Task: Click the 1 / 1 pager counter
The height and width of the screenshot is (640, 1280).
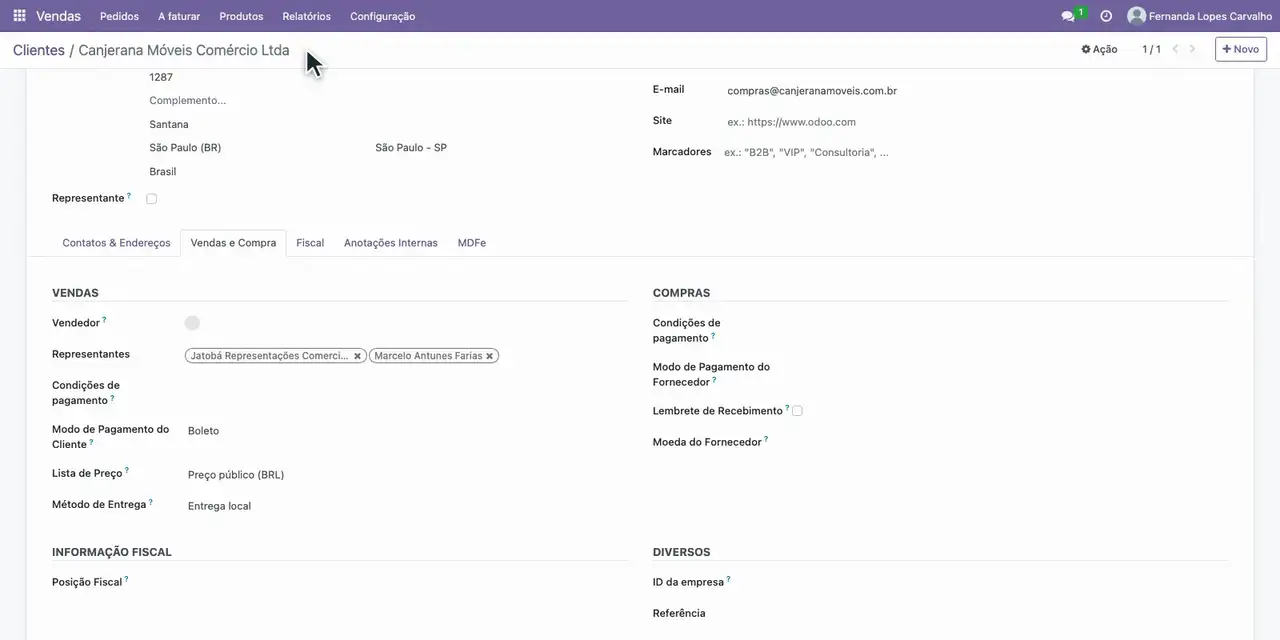Action: (x=1151, y=49)
